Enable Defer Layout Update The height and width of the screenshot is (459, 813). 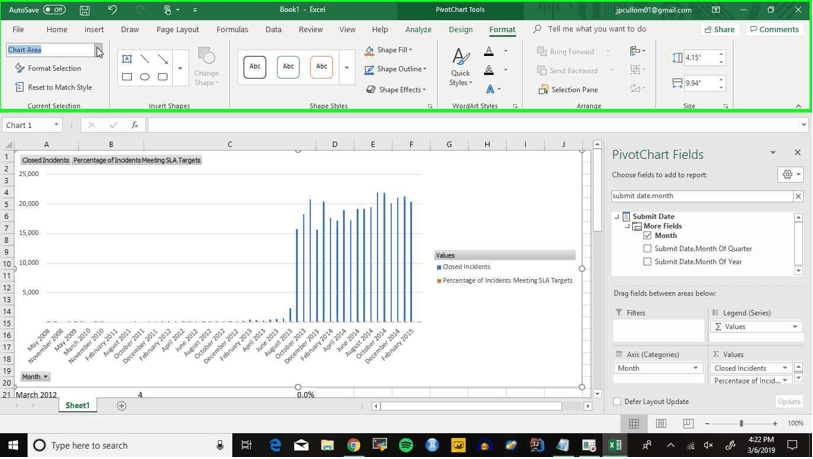617,401
